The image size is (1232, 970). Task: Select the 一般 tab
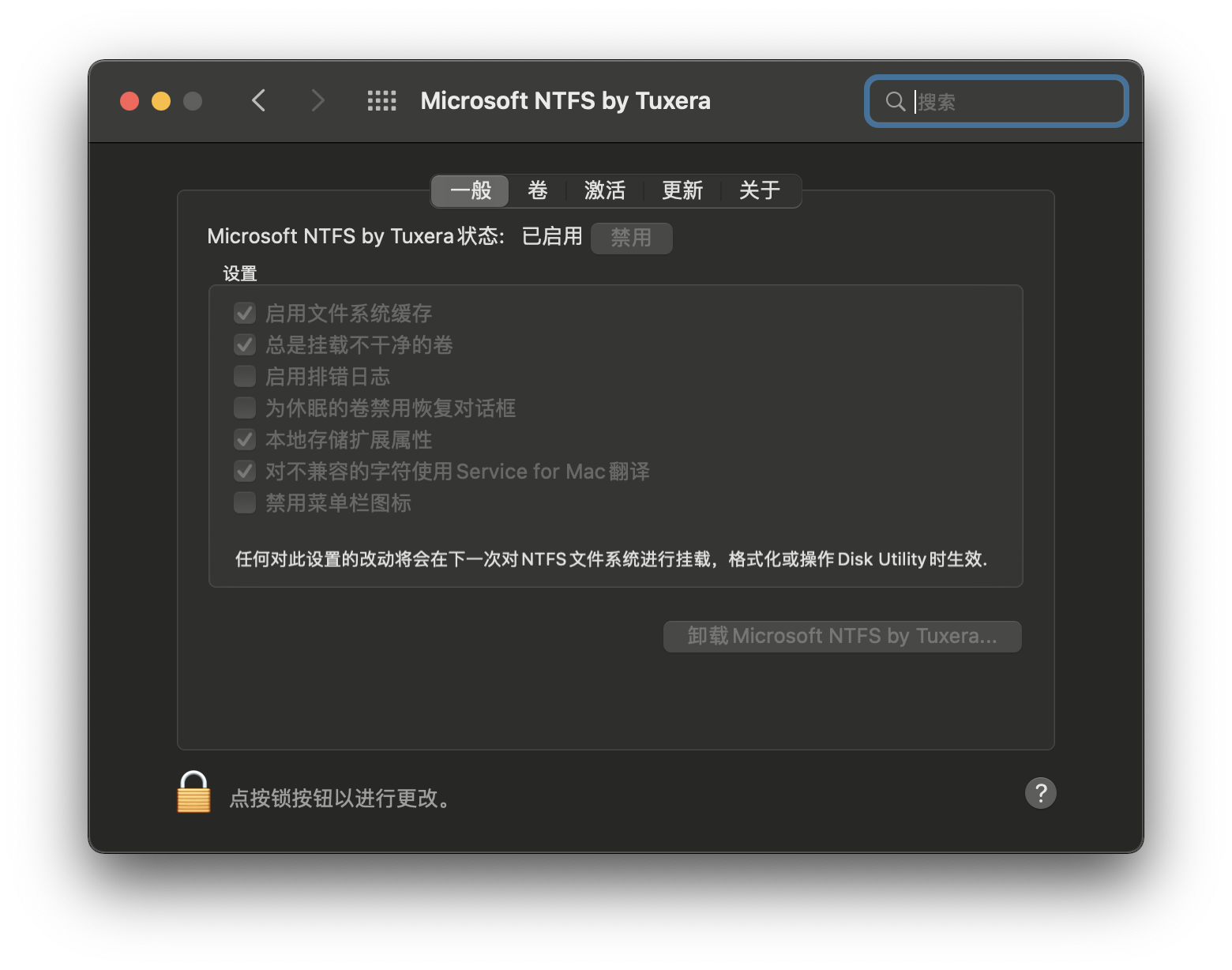click(x=471, y=190)
